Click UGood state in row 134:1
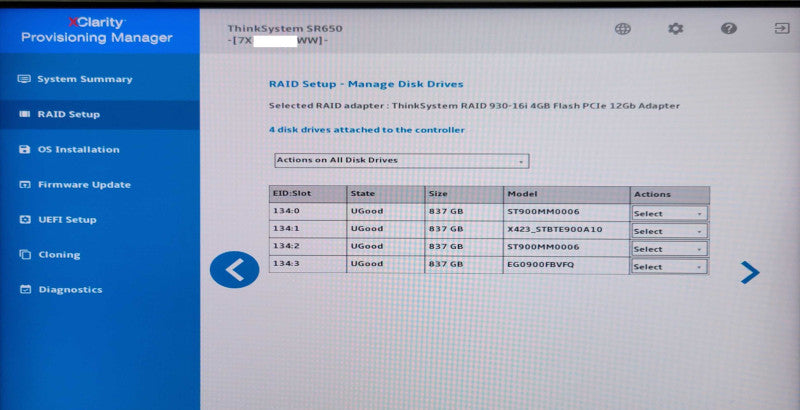This screenshot has width=800, height=410. [386, 229]
